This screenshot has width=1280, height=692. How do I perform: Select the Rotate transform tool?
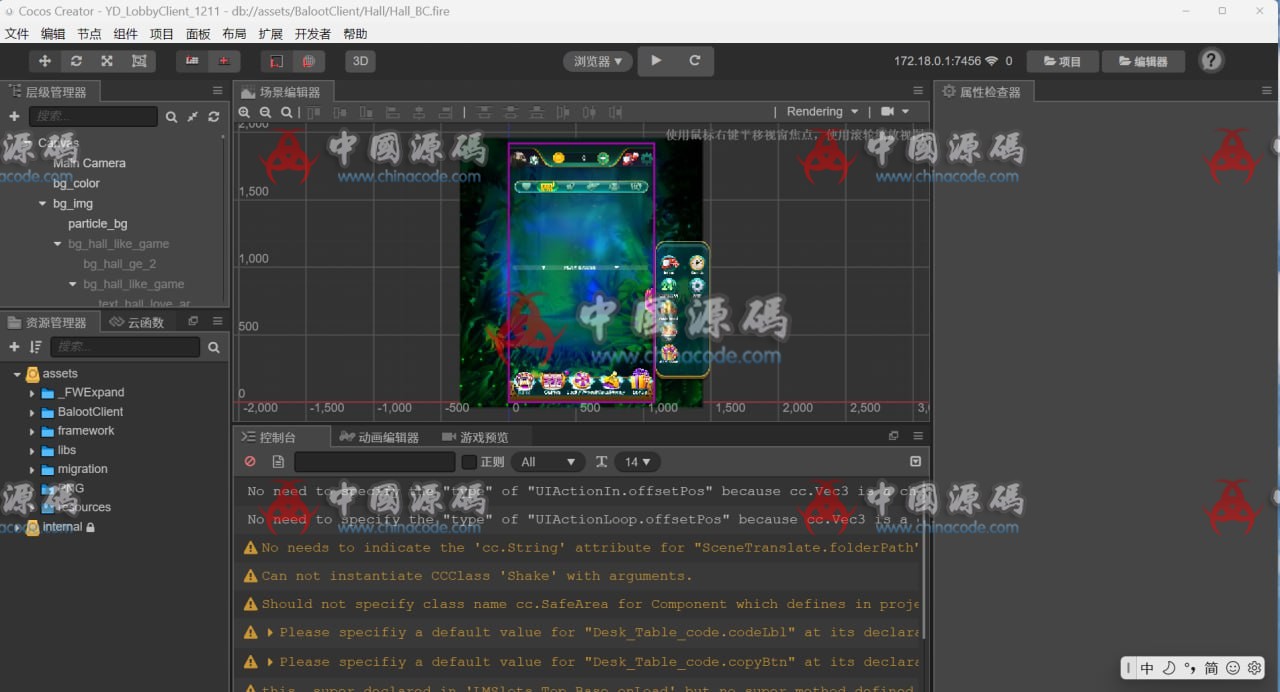click(76, 61)
